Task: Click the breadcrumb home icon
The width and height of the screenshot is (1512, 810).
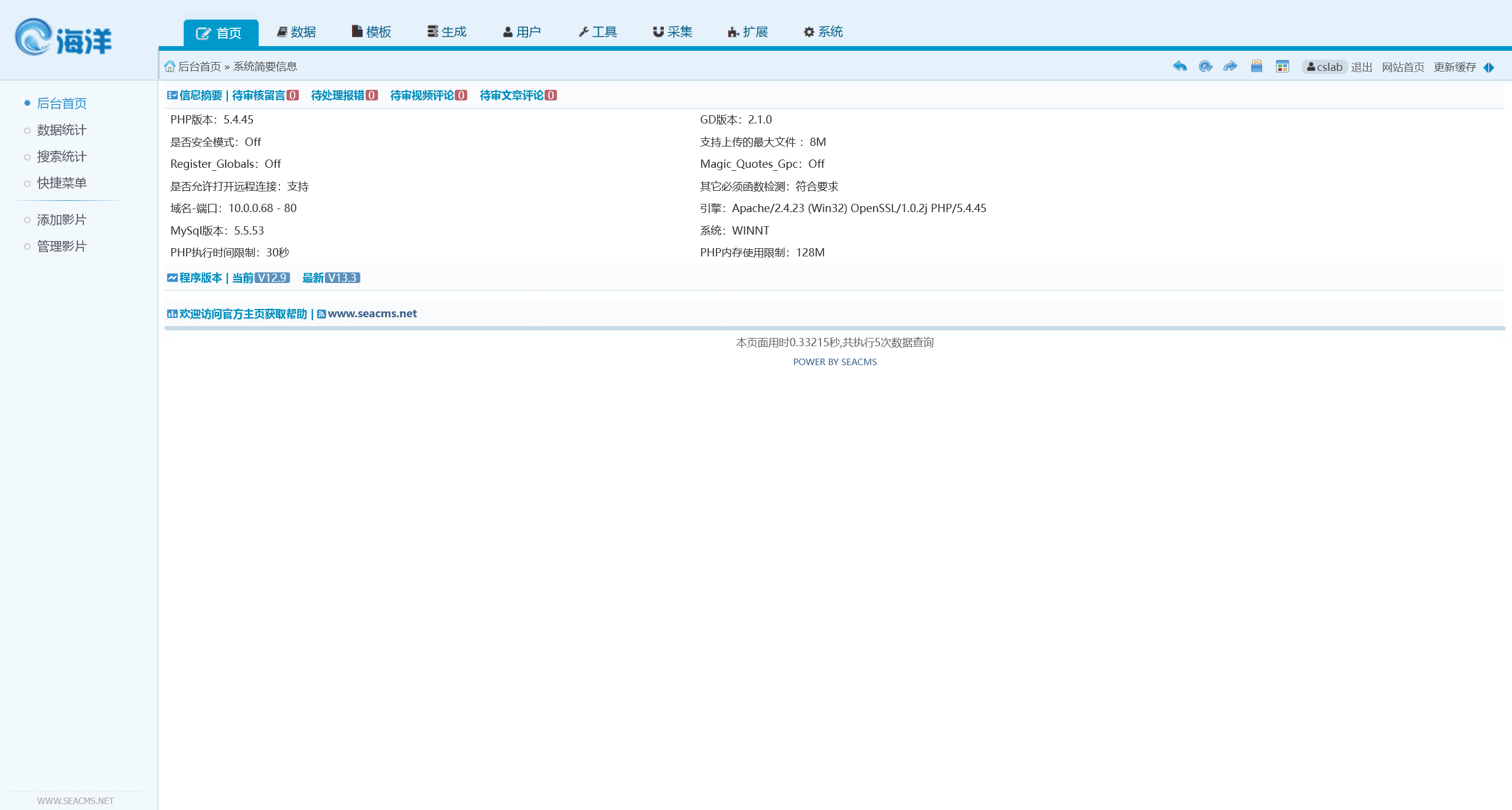Action: click(170, 66)
